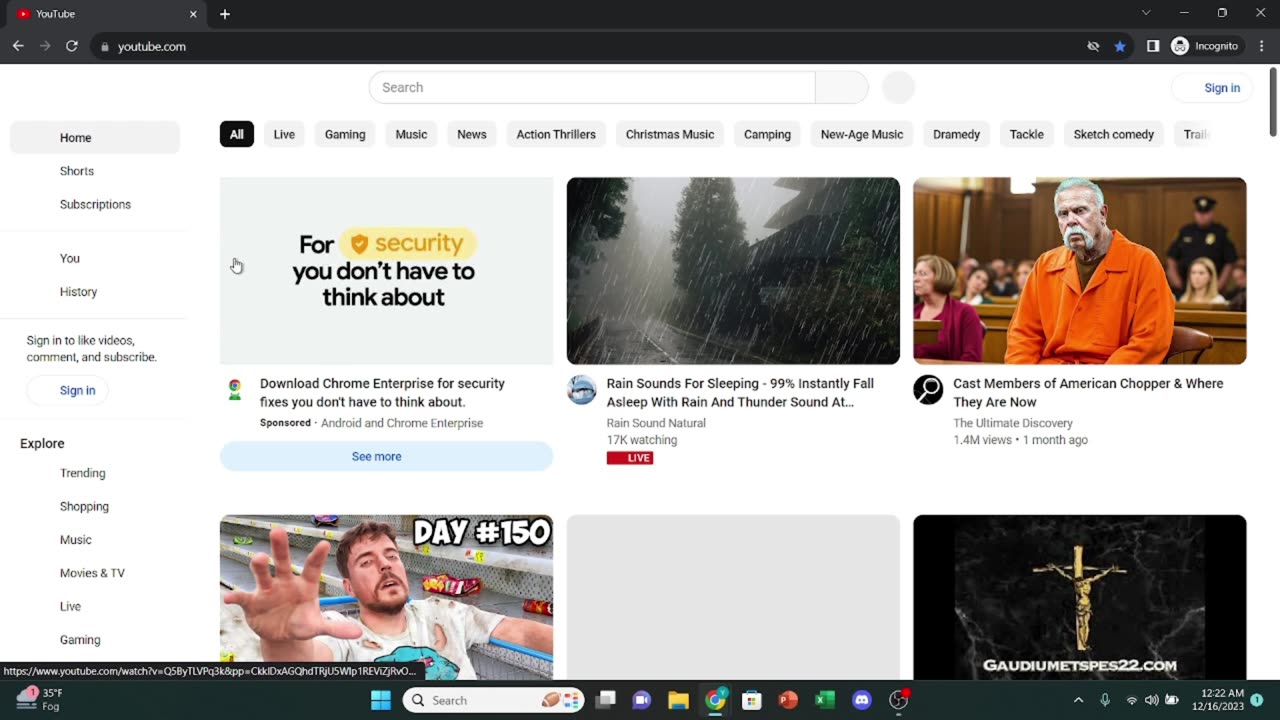Select the Live filter chip
This screenshot has height=720, width=1280.
(x=284, y=134)
